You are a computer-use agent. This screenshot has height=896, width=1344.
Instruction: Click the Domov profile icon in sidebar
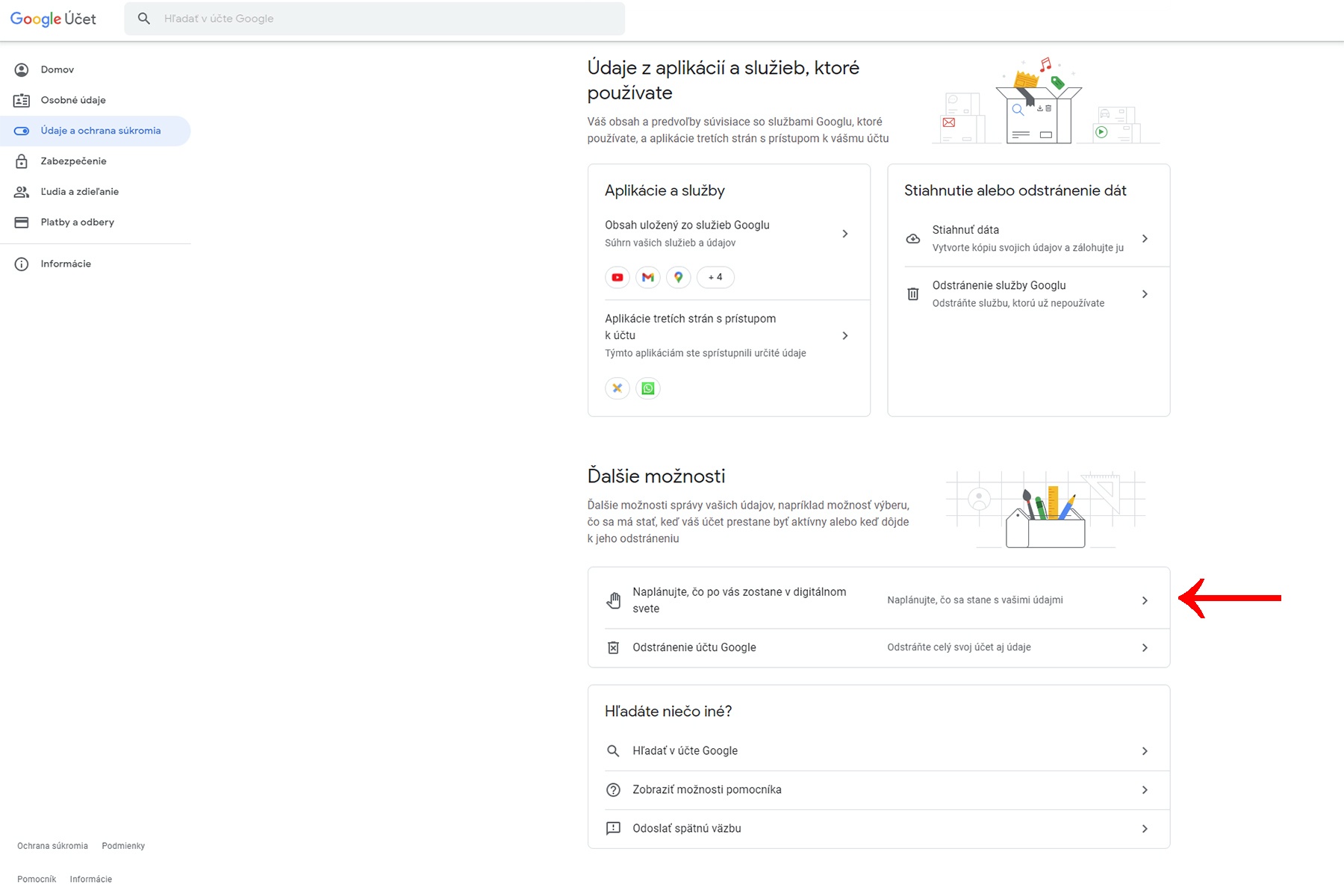[x=22, y=69]
